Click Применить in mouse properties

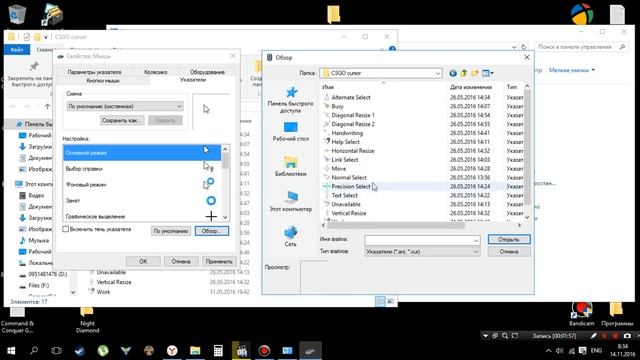tap(219, 262)
